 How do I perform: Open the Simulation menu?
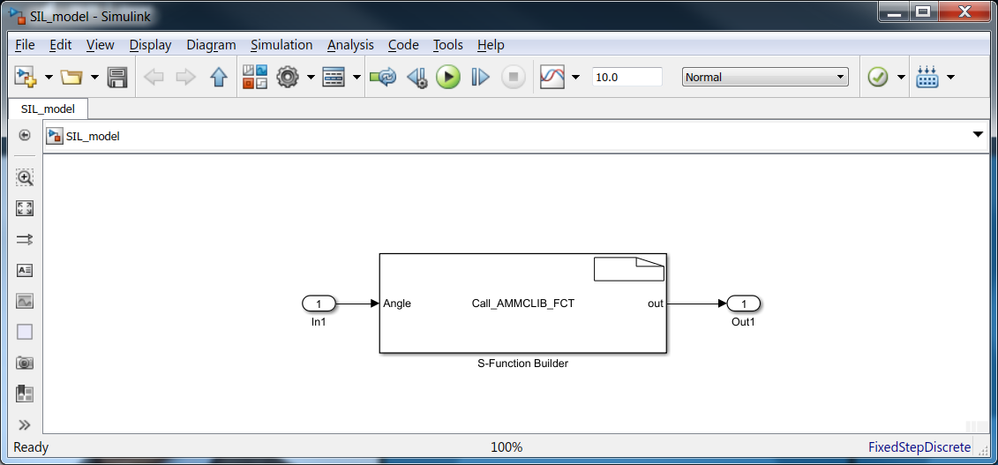coord(281,45)
